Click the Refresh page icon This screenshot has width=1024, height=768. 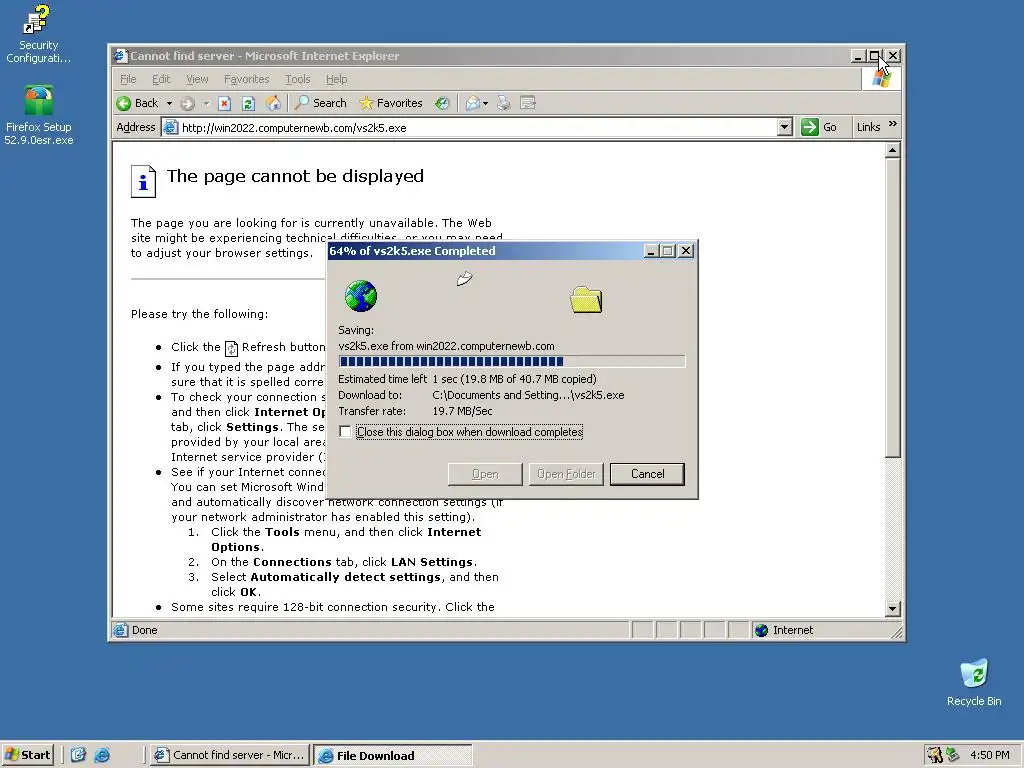[248, 103]
